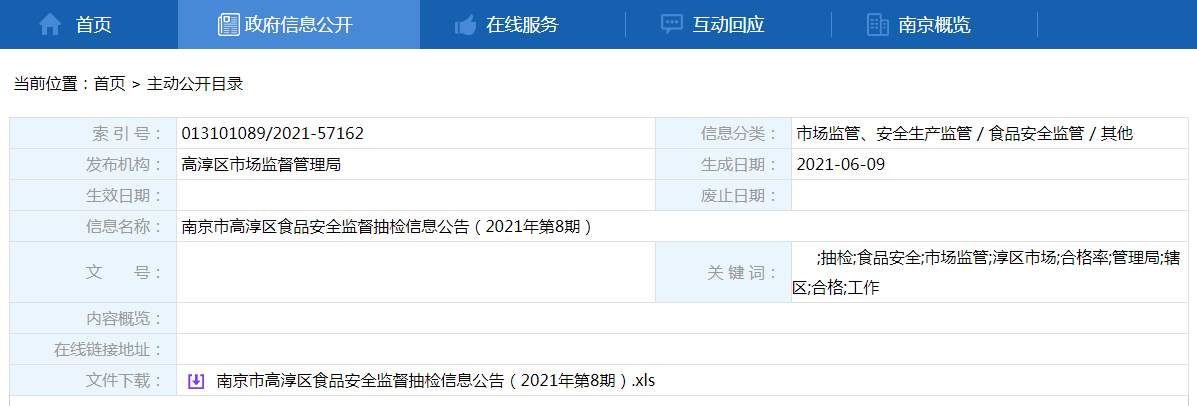The height and width of the screenshot is (406, 1197).
Task: Click the 信息分类 label
Action: tap(739, 134)
